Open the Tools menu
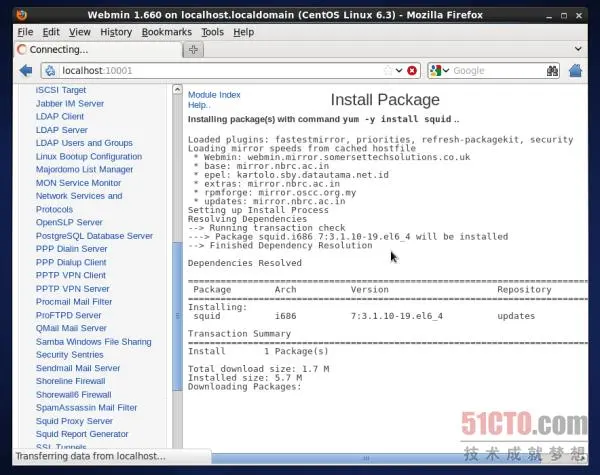 pos(212,32)
